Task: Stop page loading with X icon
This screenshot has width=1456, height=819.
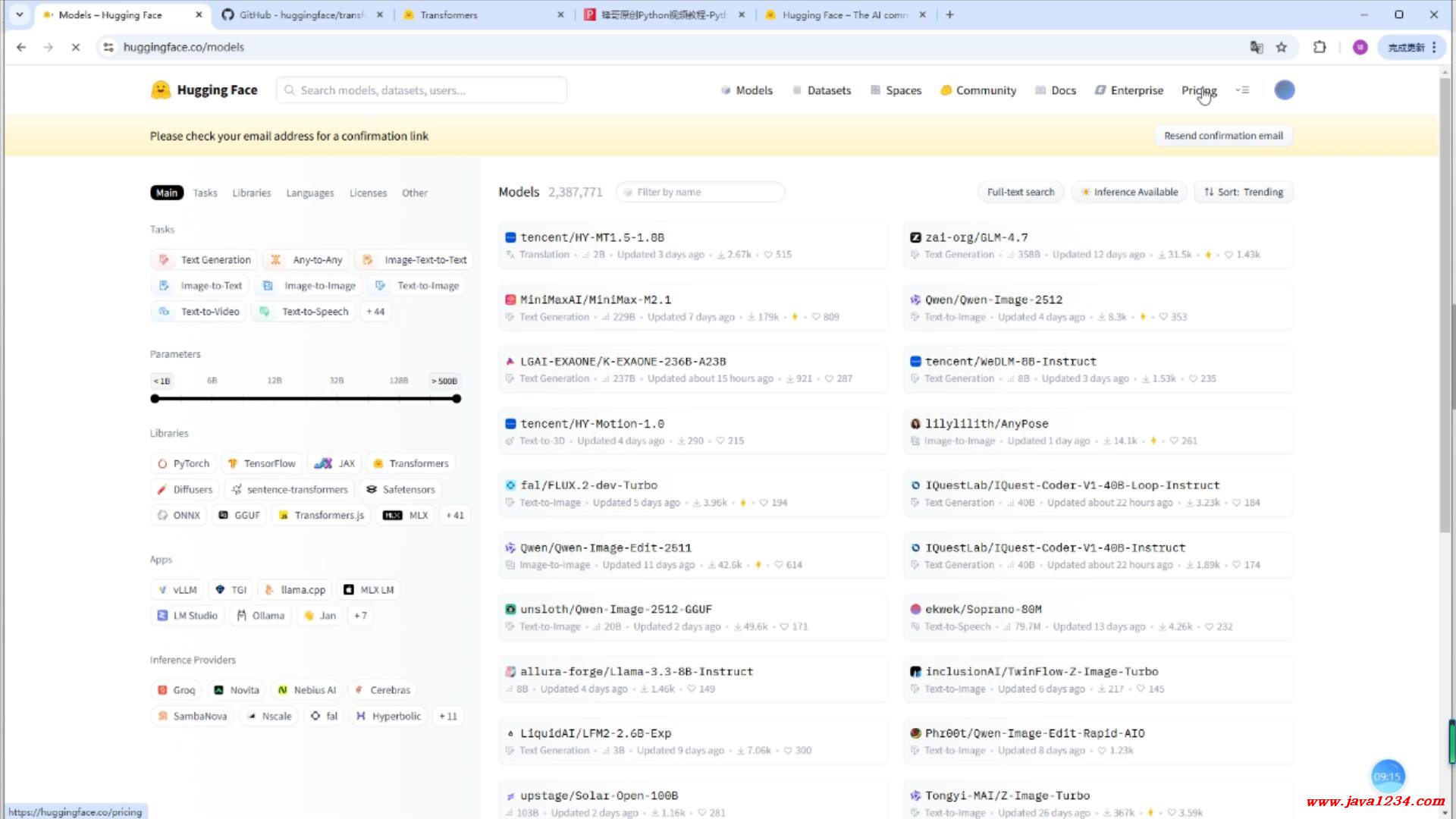Action: pyautogui.click(x=76, y=47)
